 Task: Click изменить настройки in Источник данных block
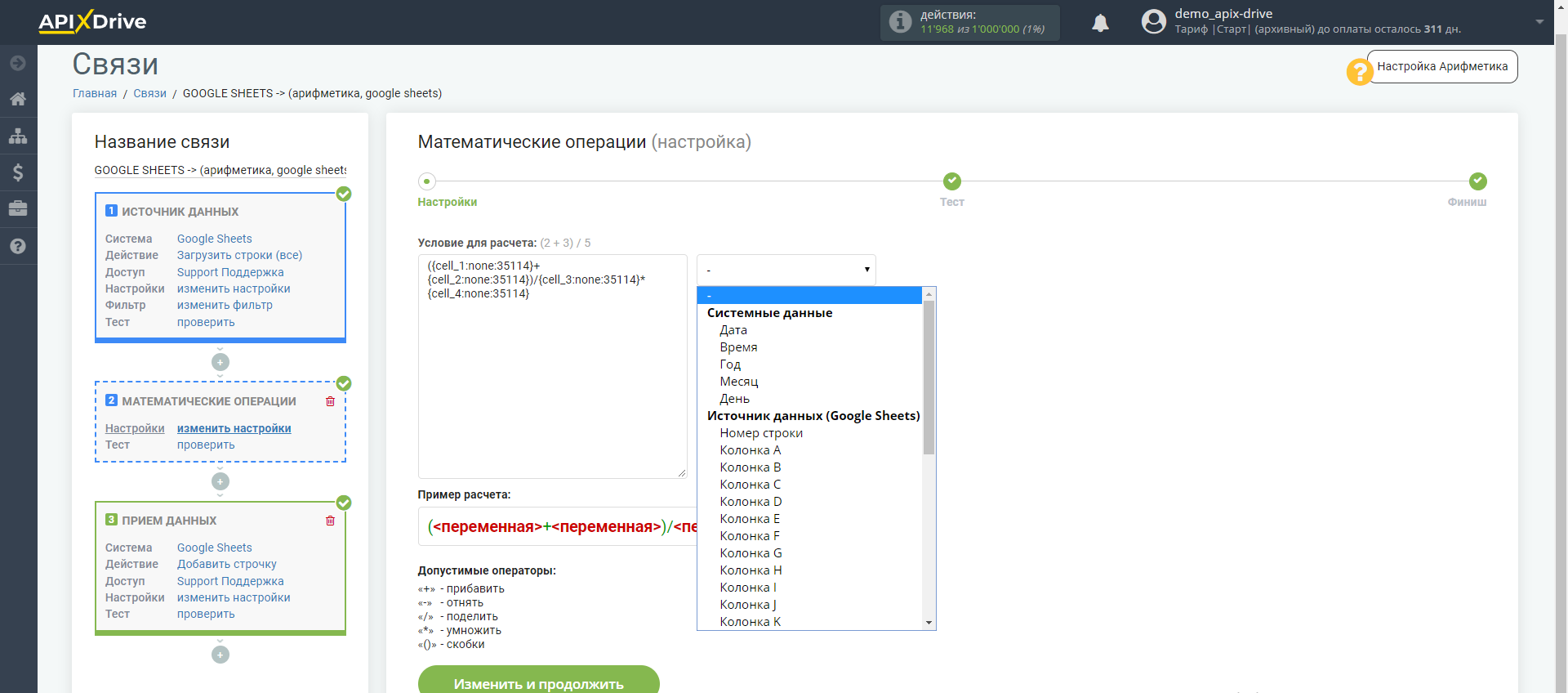tap(234, 288)
